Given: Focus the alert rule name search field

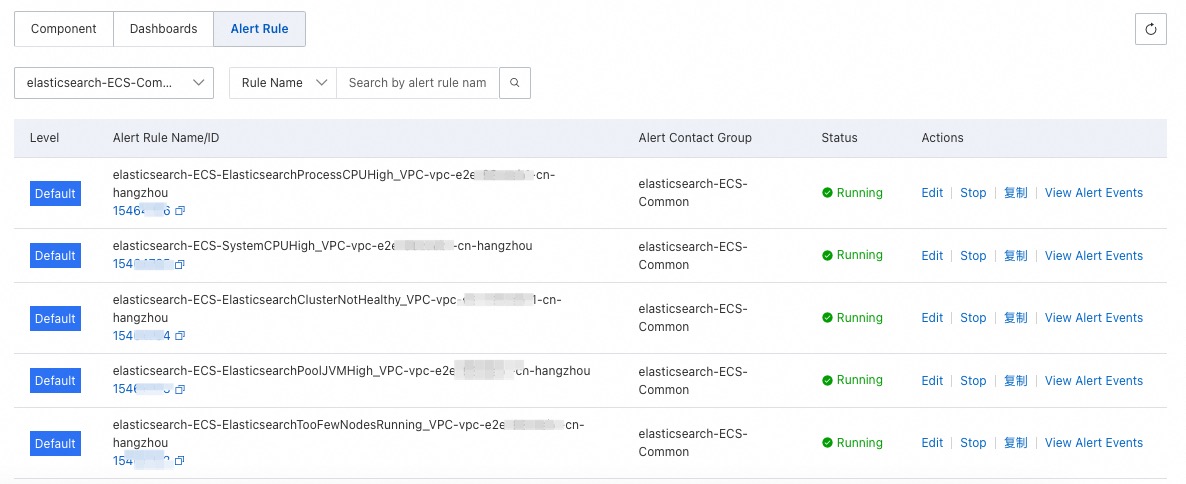Looking at the screenshot, I should click(x=417, y=83).
